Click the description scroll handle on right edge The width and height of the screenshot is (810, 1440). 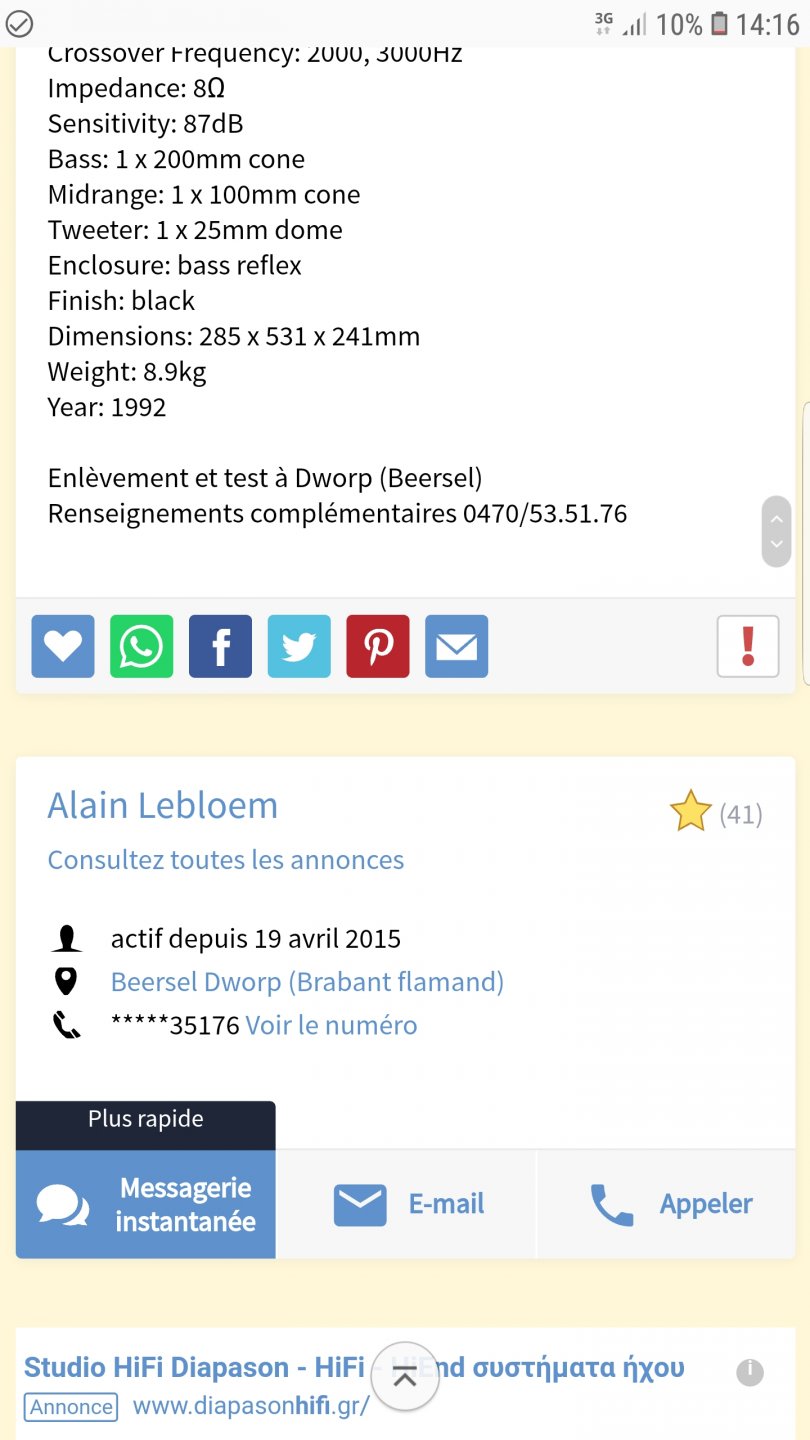pos(776,531)
